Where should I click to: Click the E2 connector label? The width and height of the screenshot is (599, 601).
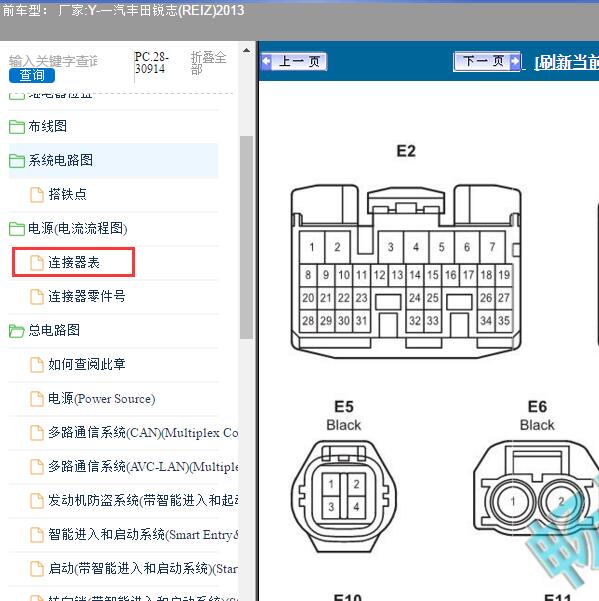click(406, 151)
